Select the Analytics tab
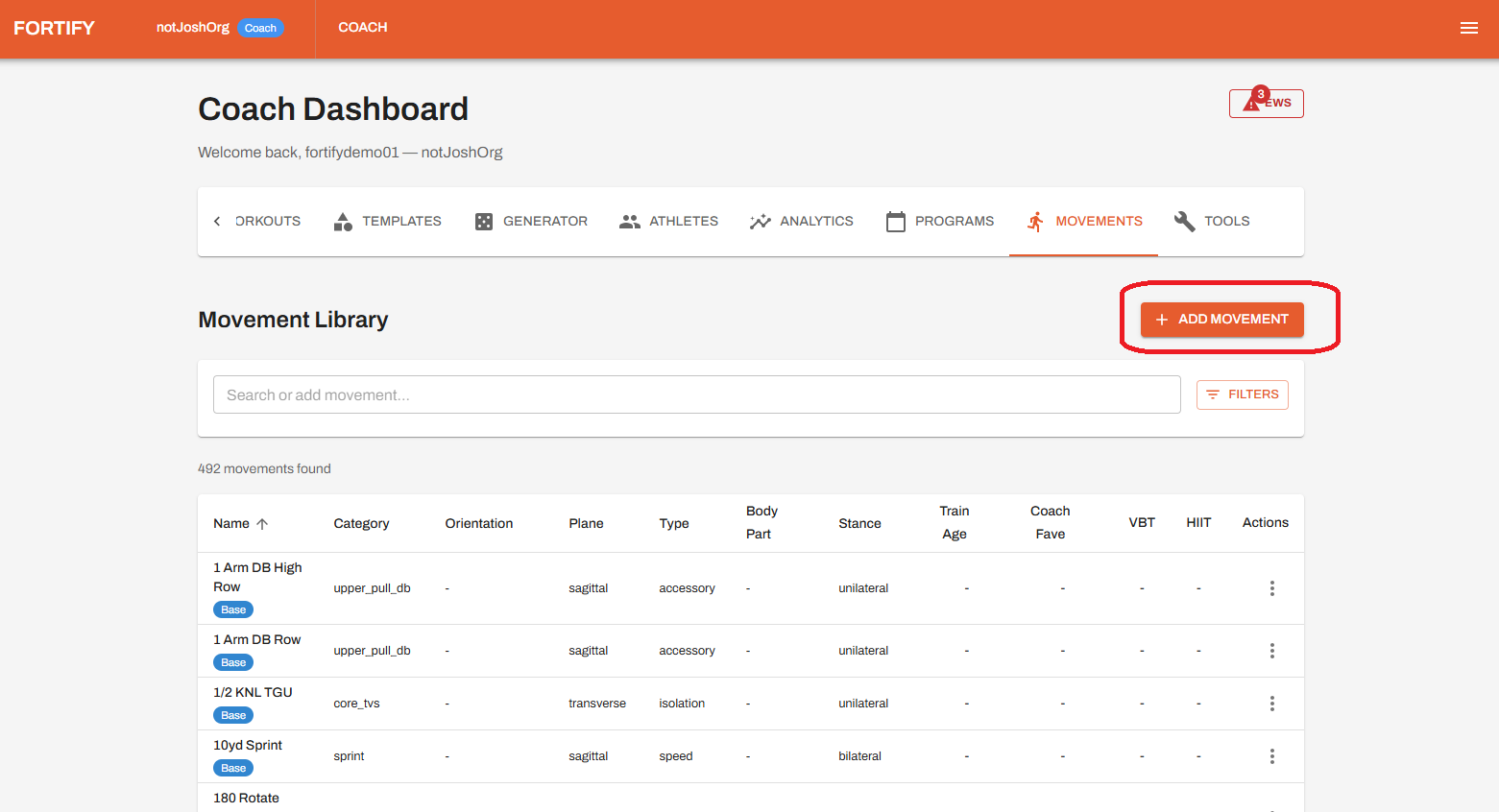1499x812 pixels. 801,222
